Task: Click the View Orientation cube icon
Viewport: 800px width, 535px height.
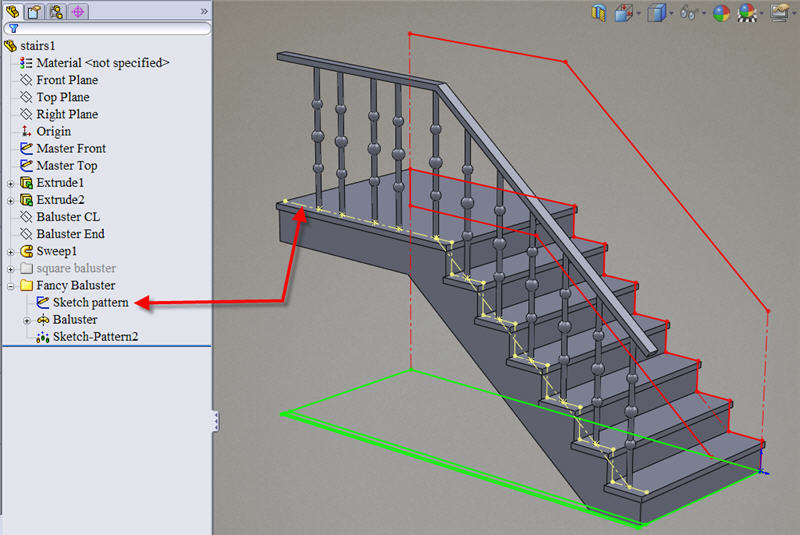Action: pos(623,13)
